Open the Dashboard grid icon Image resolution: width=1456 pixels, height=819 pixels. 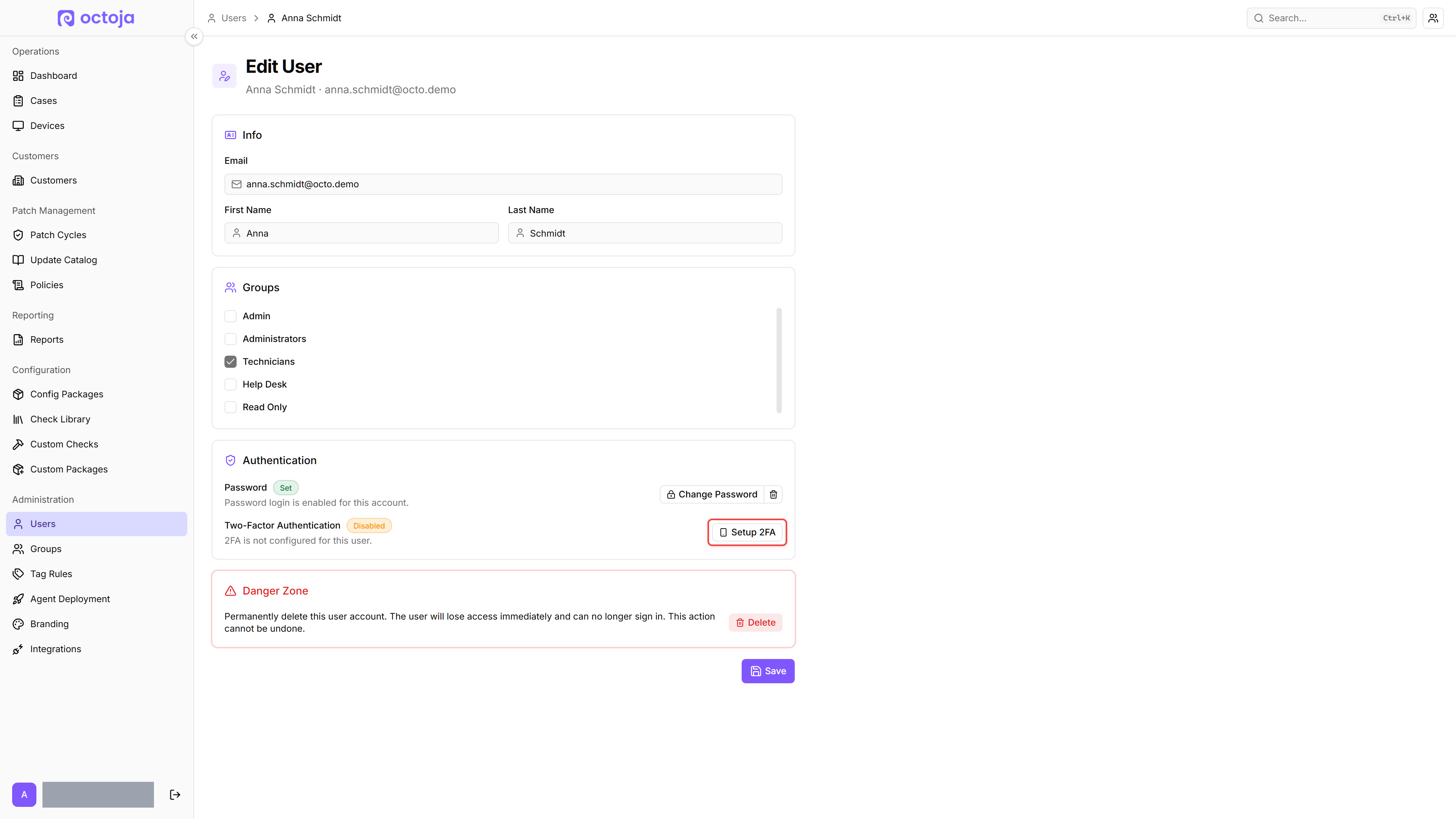18,76
